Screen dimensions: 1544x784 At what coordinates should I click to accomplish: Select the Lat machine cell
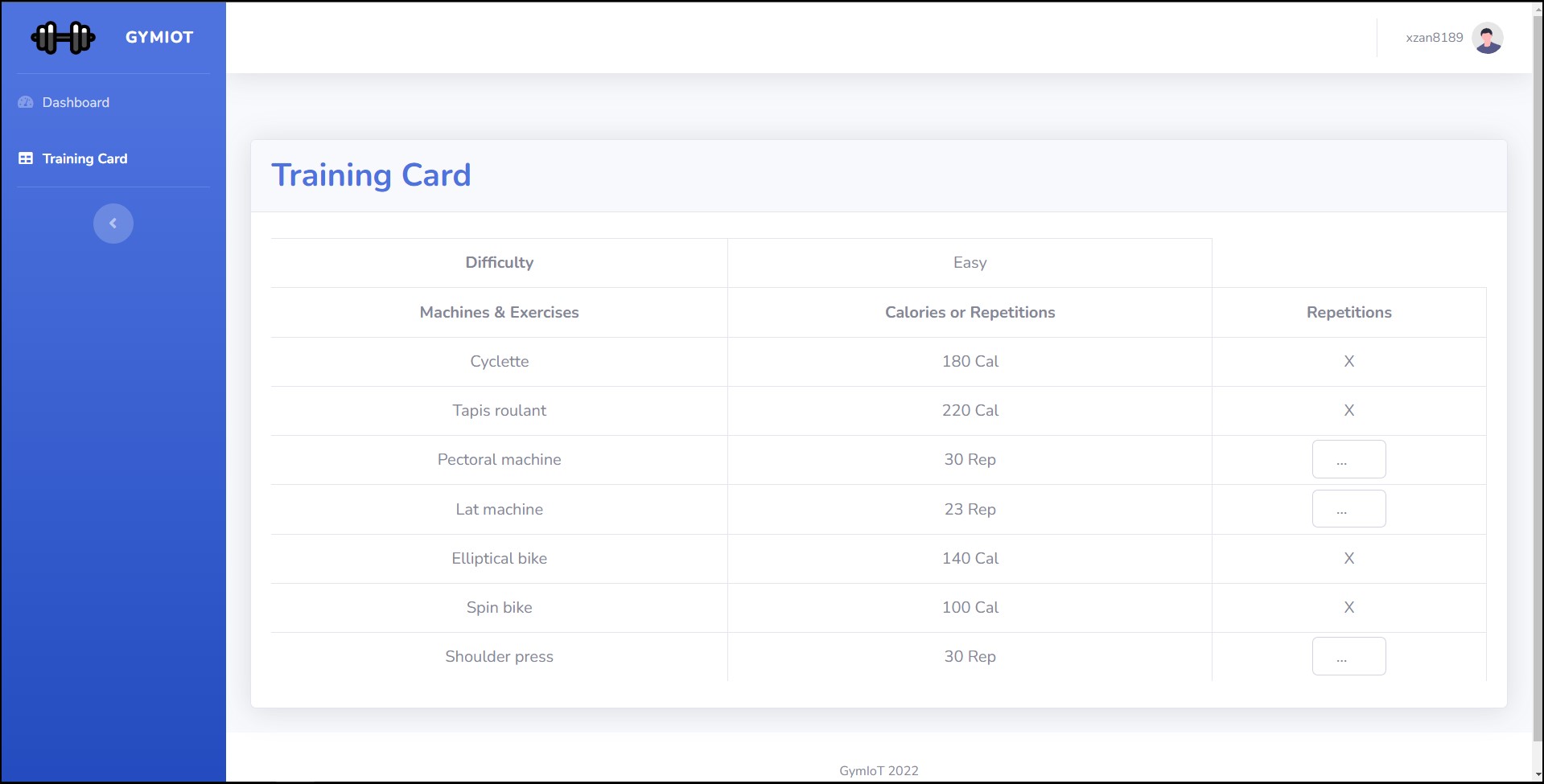500,509
